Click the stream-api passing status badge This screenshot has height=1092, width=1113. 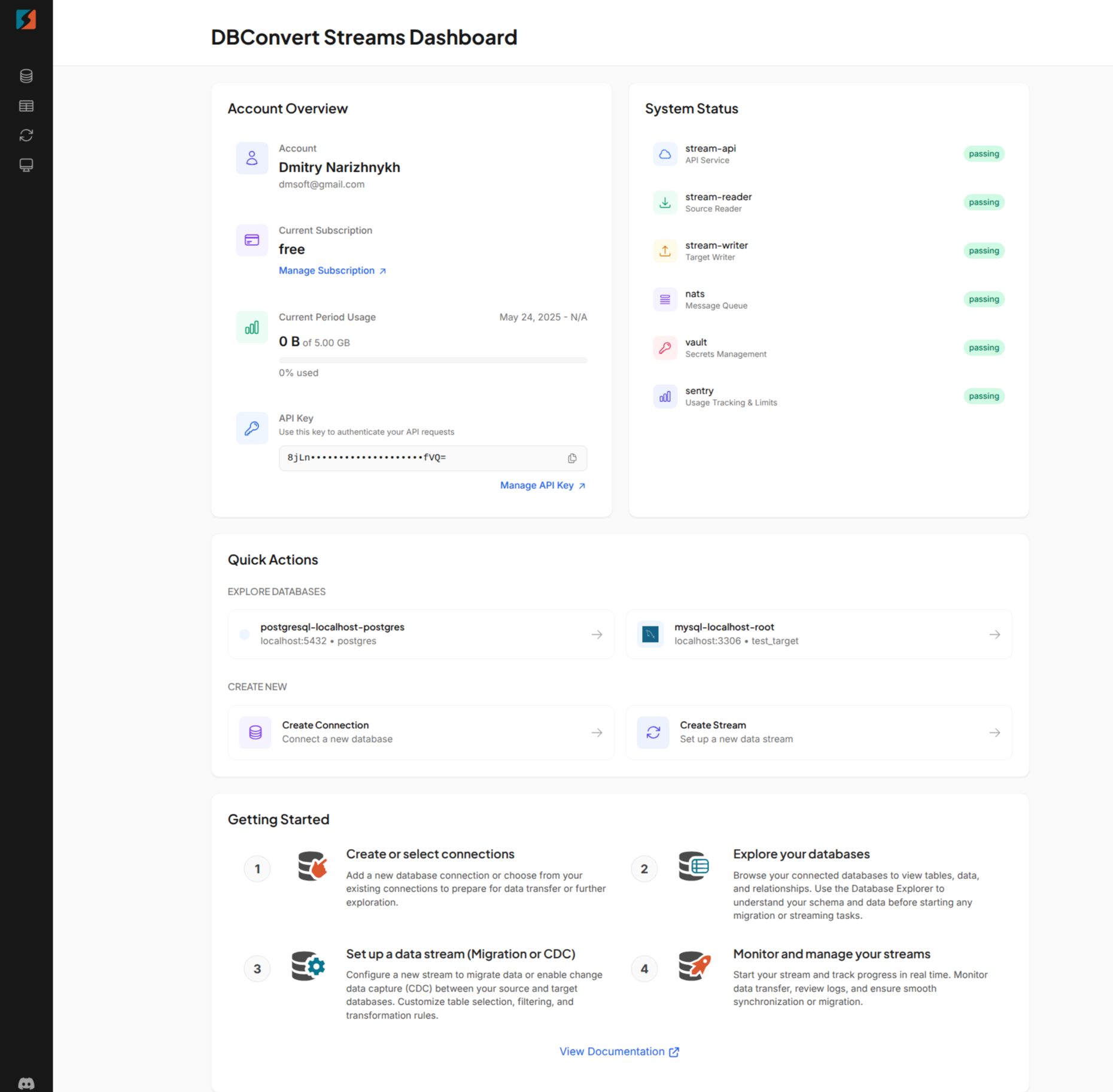(x=983, y=154)
